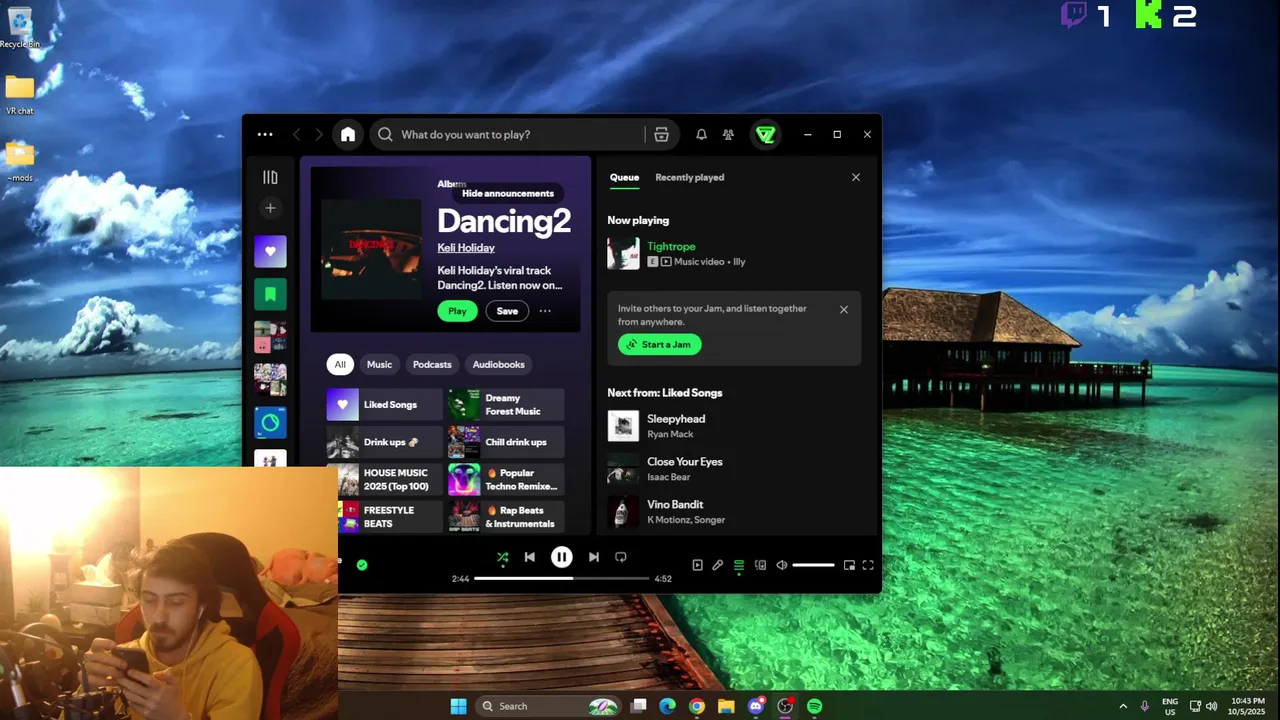This screenshot has width=1280, height=720.
Task: Mute the Spotify volume
Action: coord(782,565)
